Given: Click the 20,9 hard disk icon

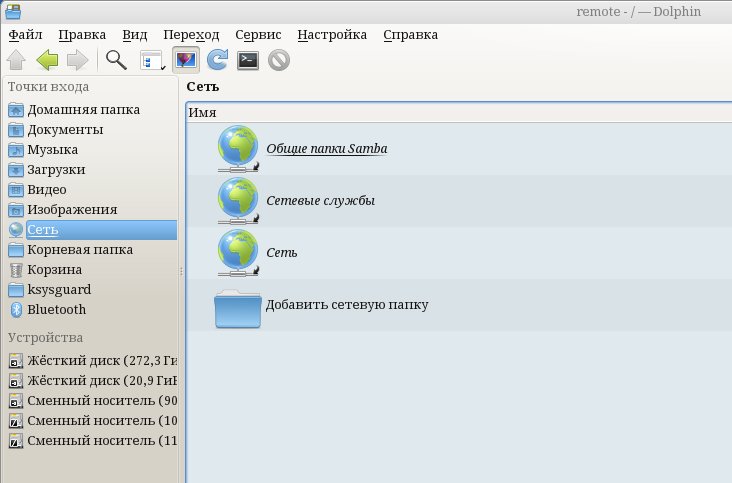Looking at the screenshot, I should tap(16, 381).
